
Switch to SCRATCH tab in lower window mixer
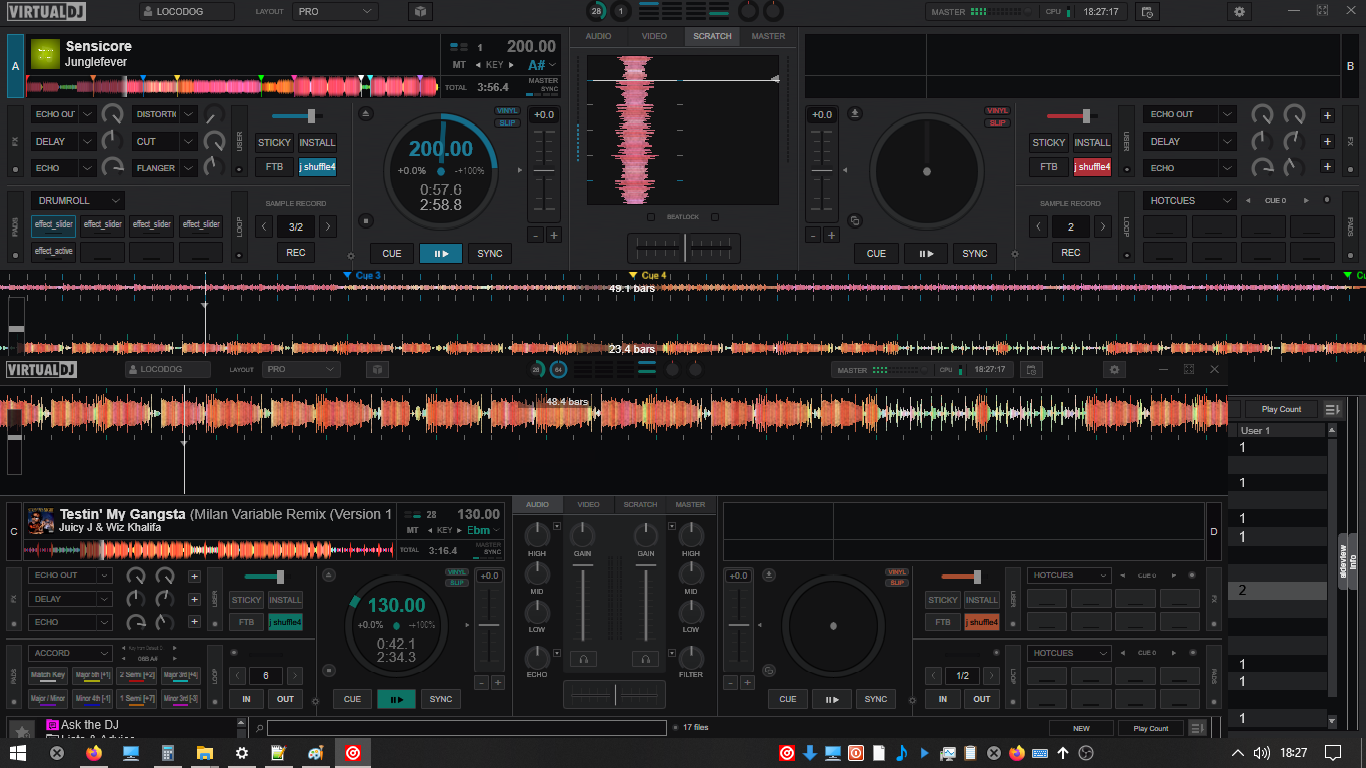[x=640, y=505]
